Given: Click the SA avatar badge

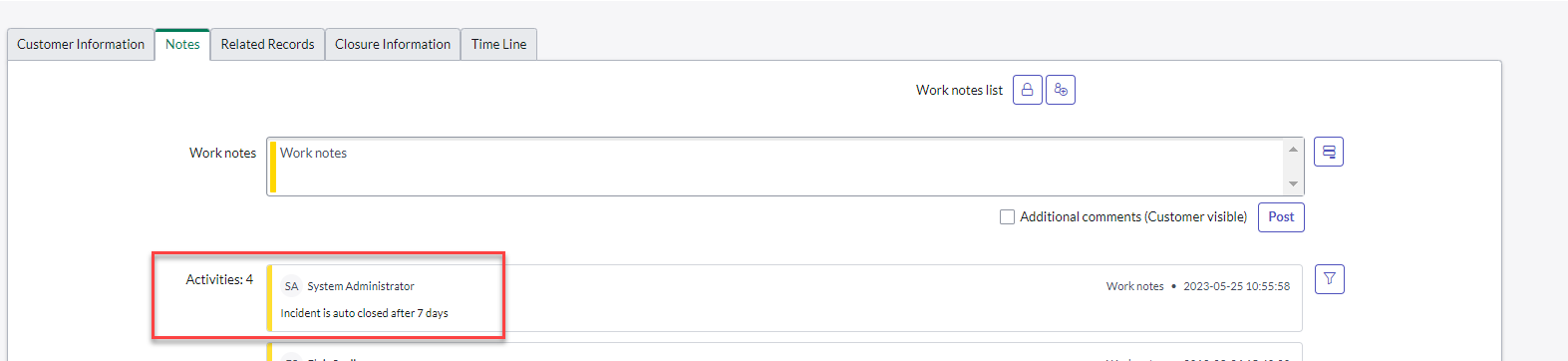Looking at the screenshot, I should pos(291,286).
